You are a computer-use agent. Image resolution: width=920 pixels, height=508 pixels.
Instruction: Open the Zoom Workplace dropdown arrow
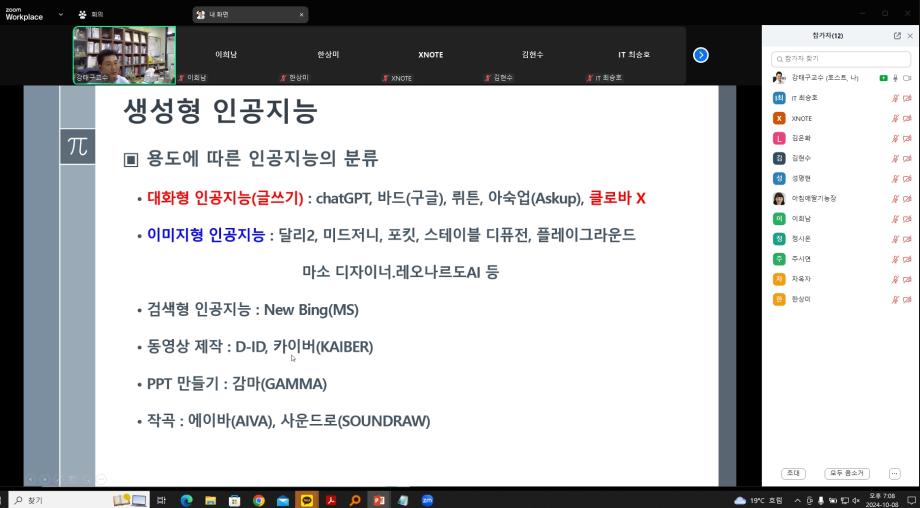pyautogui.click(x=60, y=14)
